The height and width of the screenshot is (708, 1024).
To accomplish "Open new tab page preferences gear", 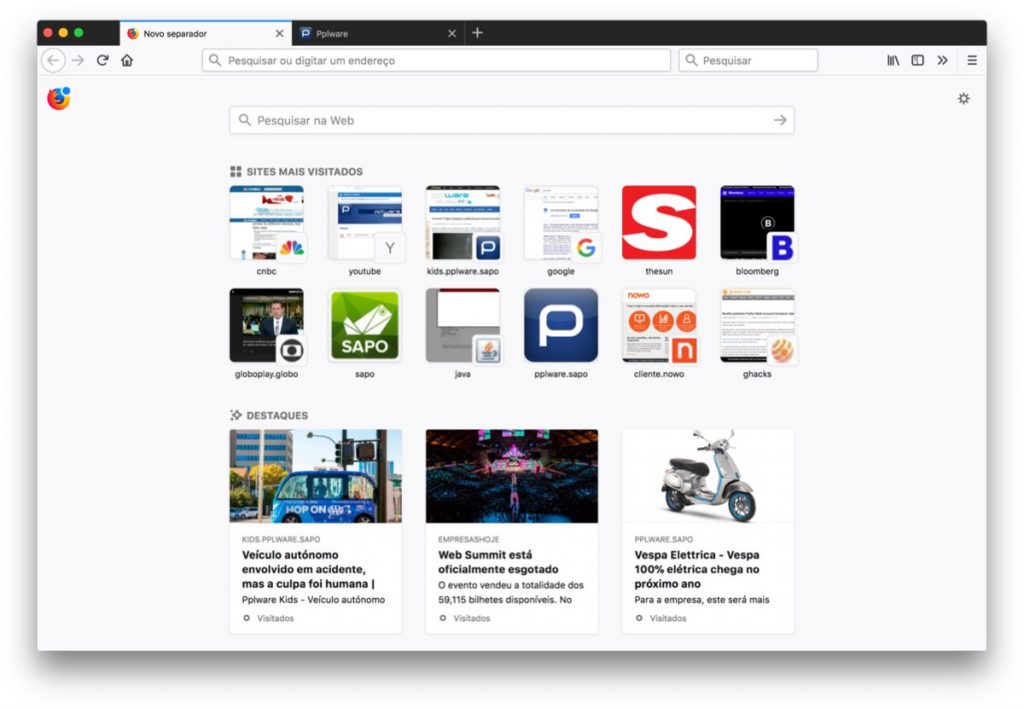I will coord(963,99).
